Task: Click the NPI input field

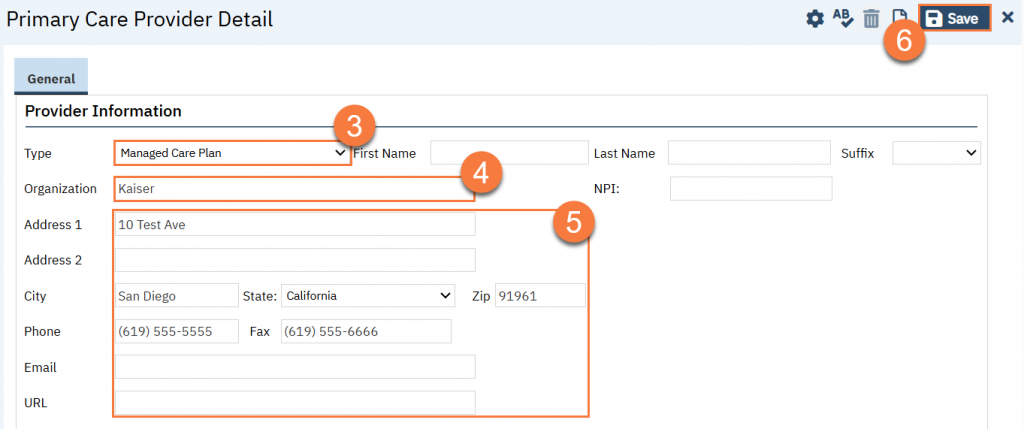Action: pyautogui.click(x=750, y=188)
